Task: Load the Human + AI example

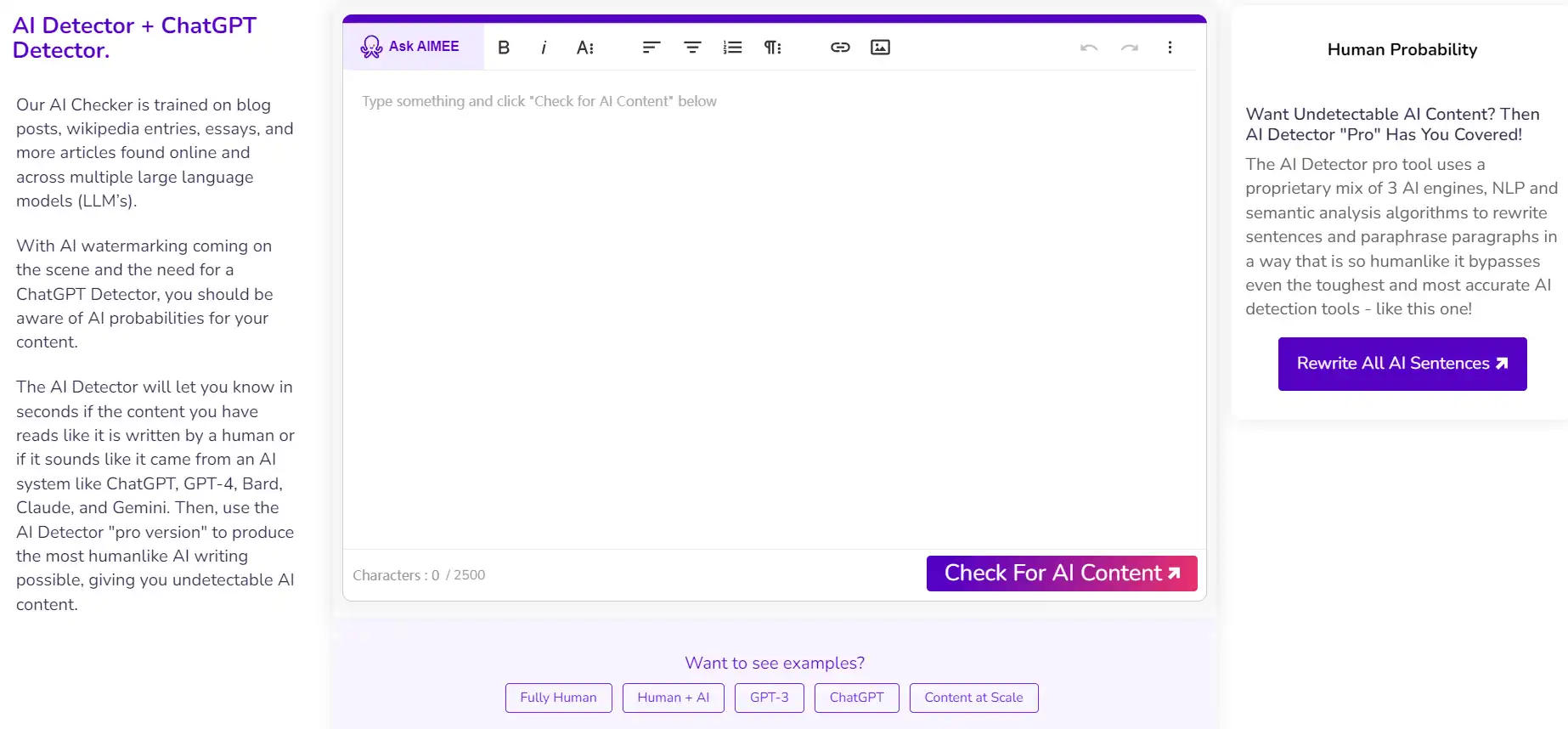Action: pyautogui.click(x=673, y=698)
